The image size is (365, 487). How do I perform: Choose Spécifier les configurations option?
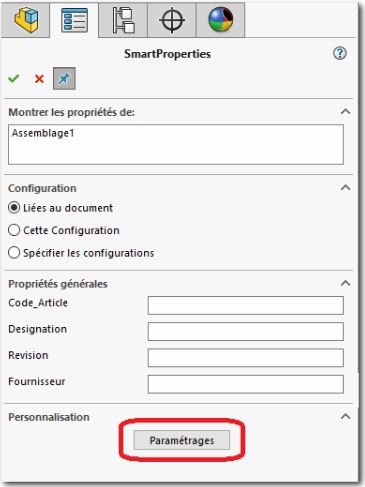point(81,253)
